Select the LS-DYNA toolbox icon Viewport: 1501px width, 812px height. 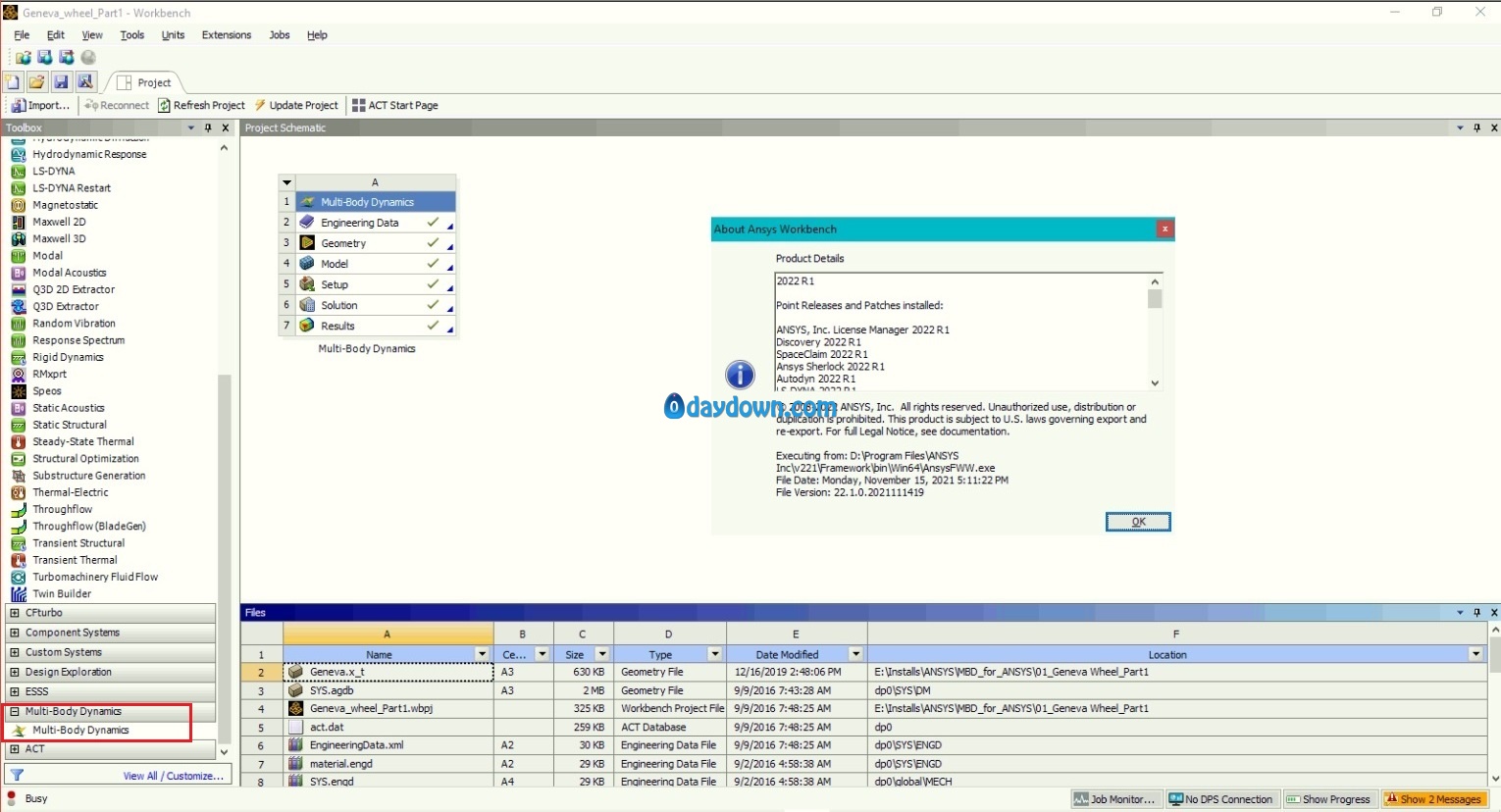(x=18, y=172)
